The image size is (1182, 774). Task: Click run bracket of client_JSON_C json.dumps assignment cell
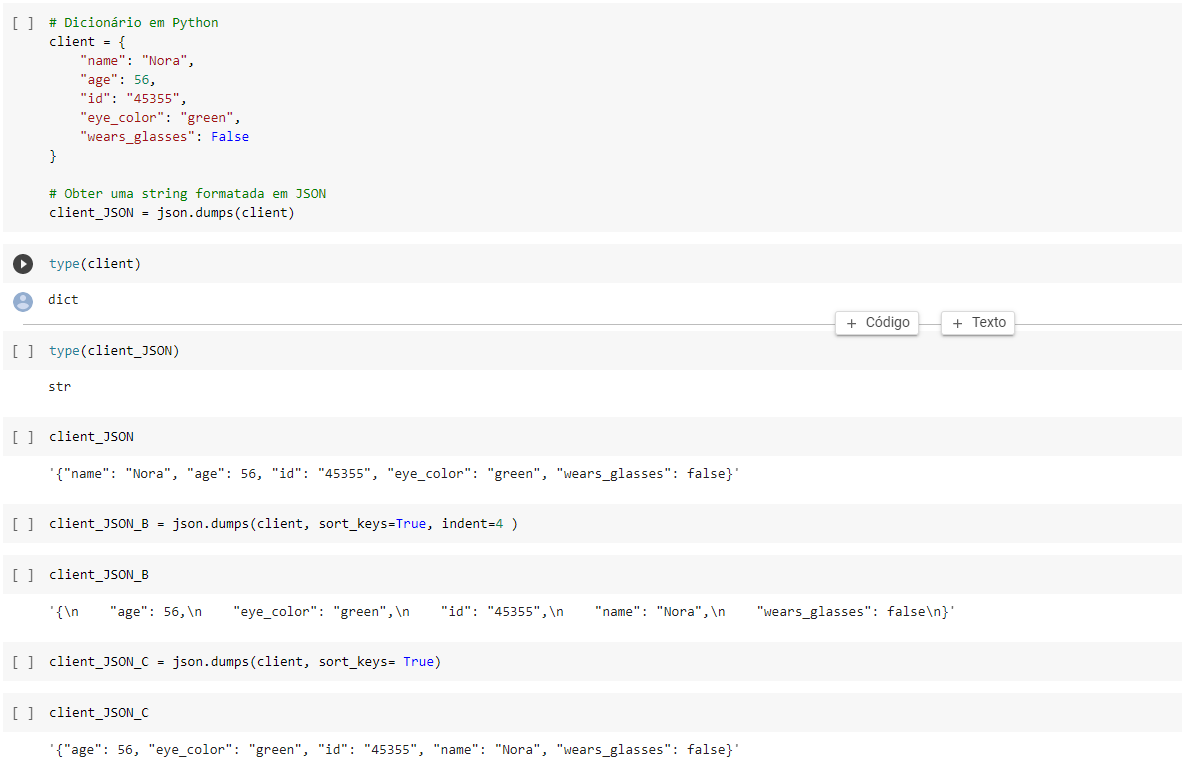(23, 662)
